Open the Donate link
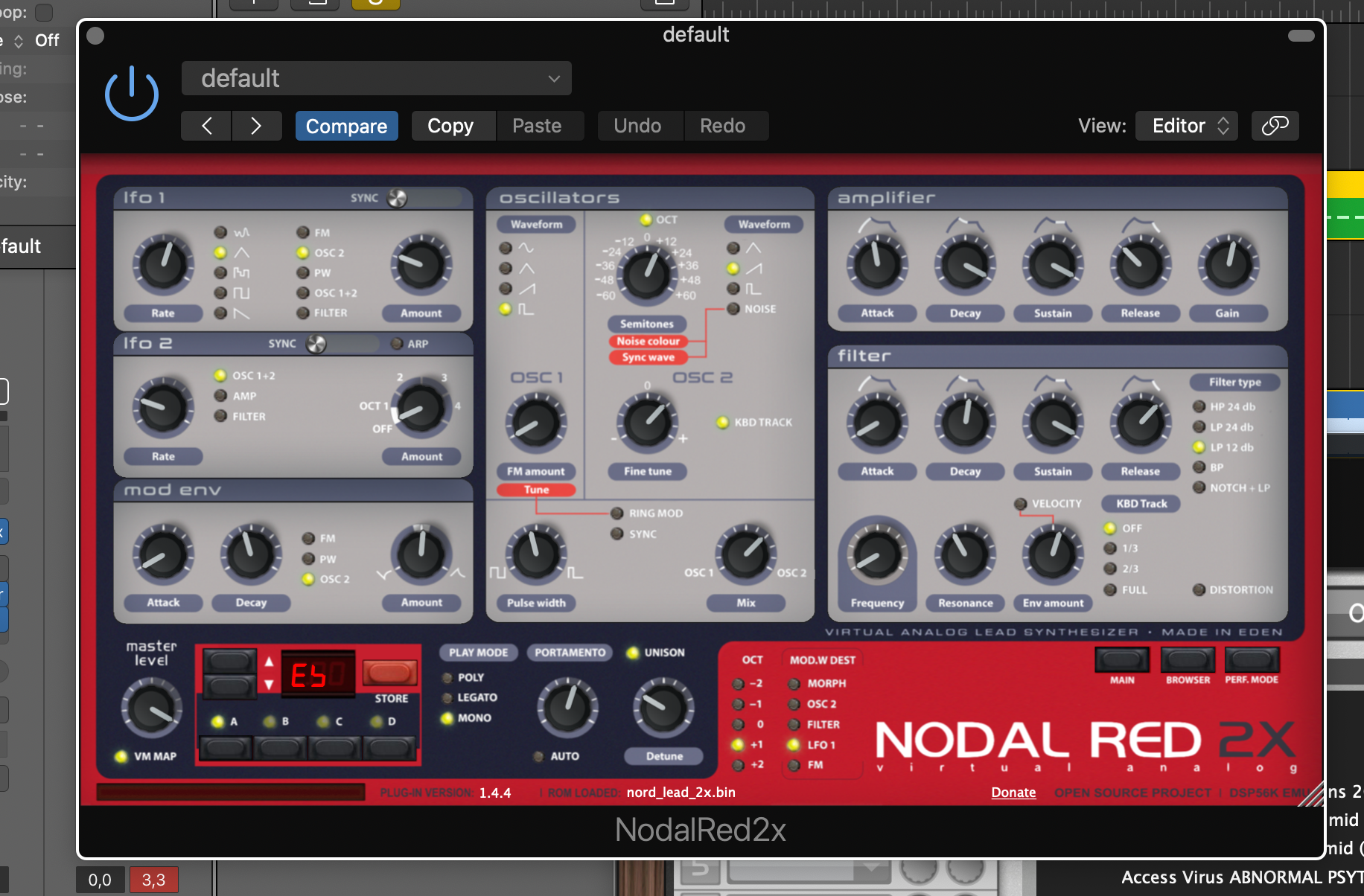The width and height of the screenshot is (1364, 896). pyautogui.click(x=1013, y=793)
